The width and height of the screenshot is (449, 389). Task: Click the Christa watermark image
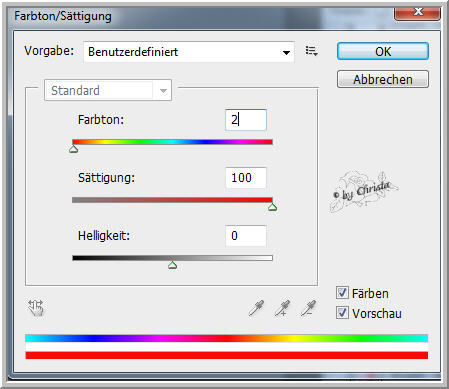coord(364,192)
